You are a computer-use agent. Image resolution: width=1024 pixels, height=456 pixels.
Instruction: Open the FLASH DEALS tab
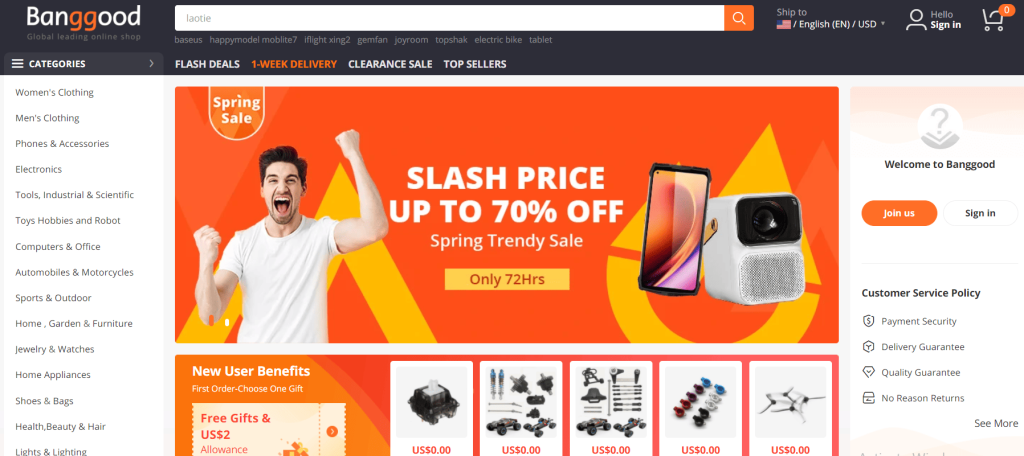point(207,64)
